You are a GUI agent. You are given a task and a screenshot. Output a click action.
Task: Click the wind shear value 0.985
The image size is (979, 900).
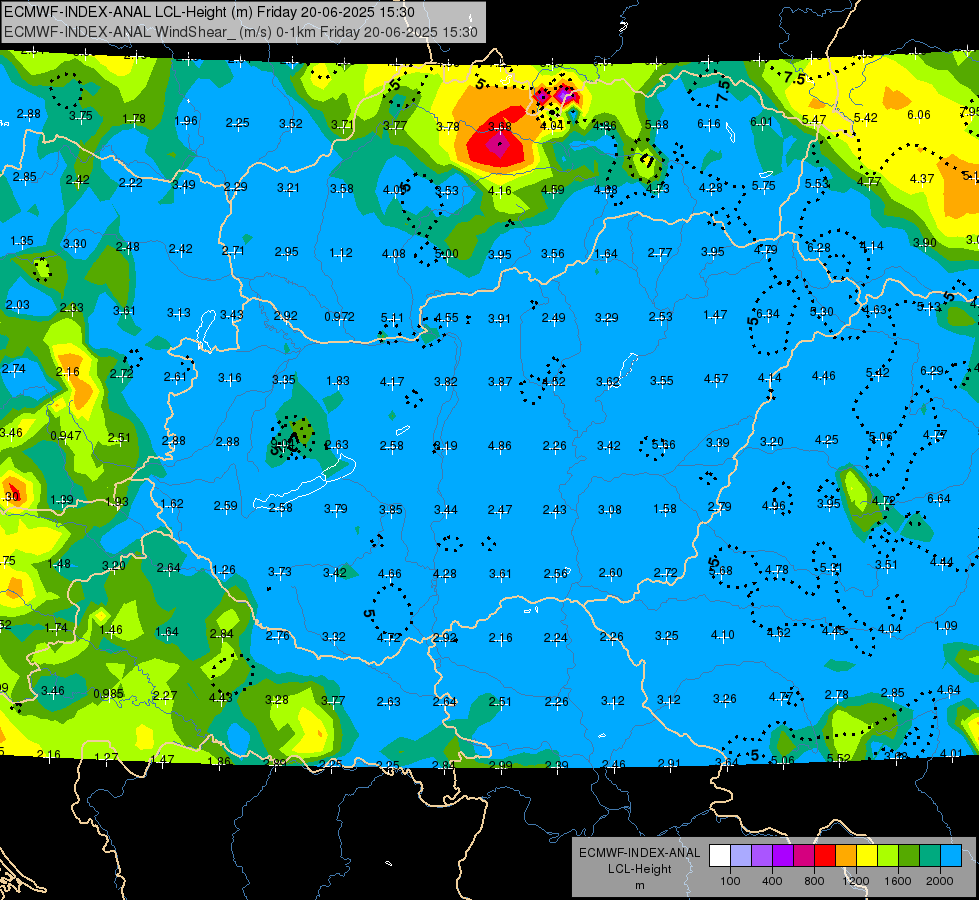coord(109,694)
